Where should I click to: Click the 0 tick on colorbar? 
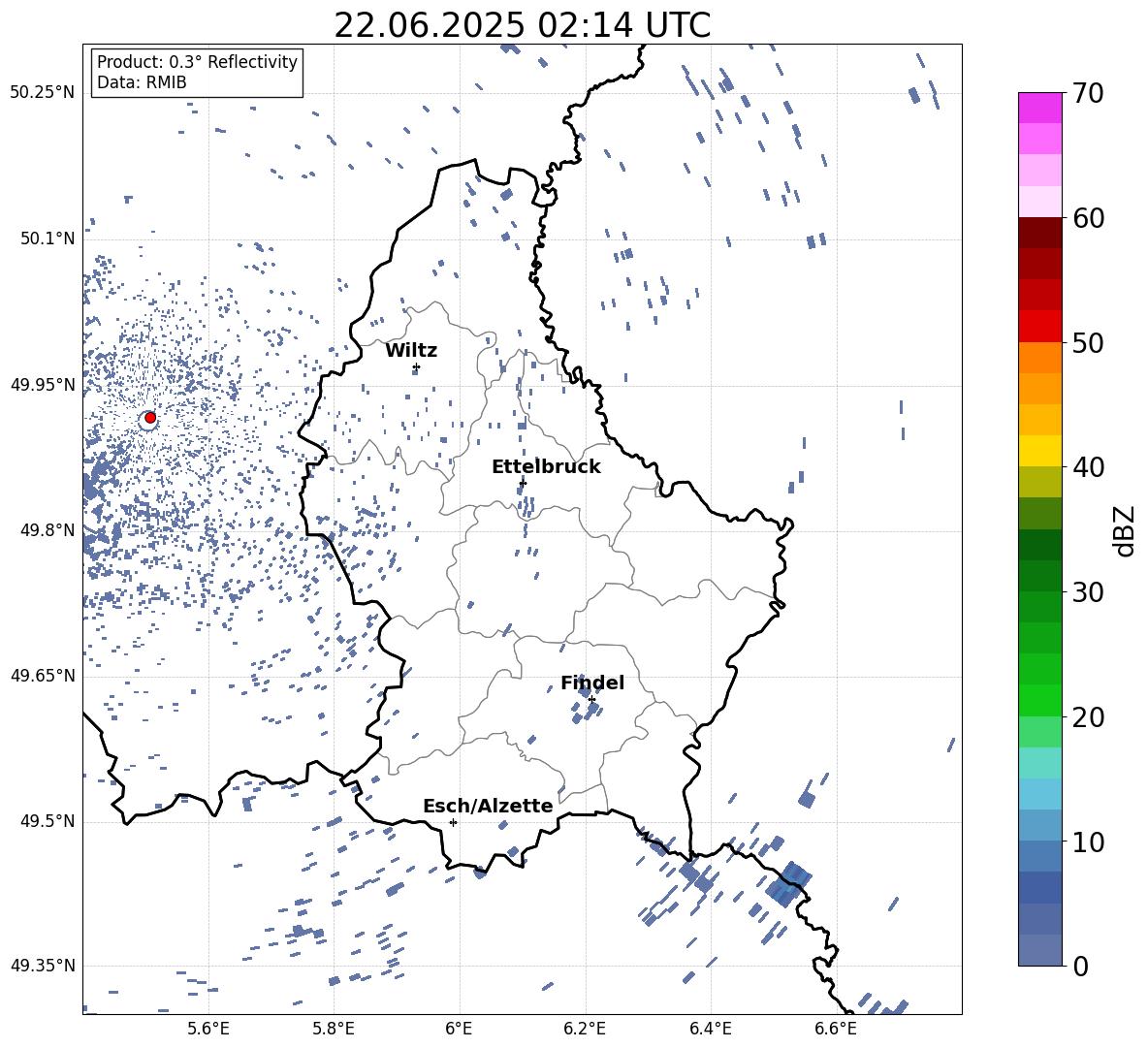click(x=1079, y=966)
